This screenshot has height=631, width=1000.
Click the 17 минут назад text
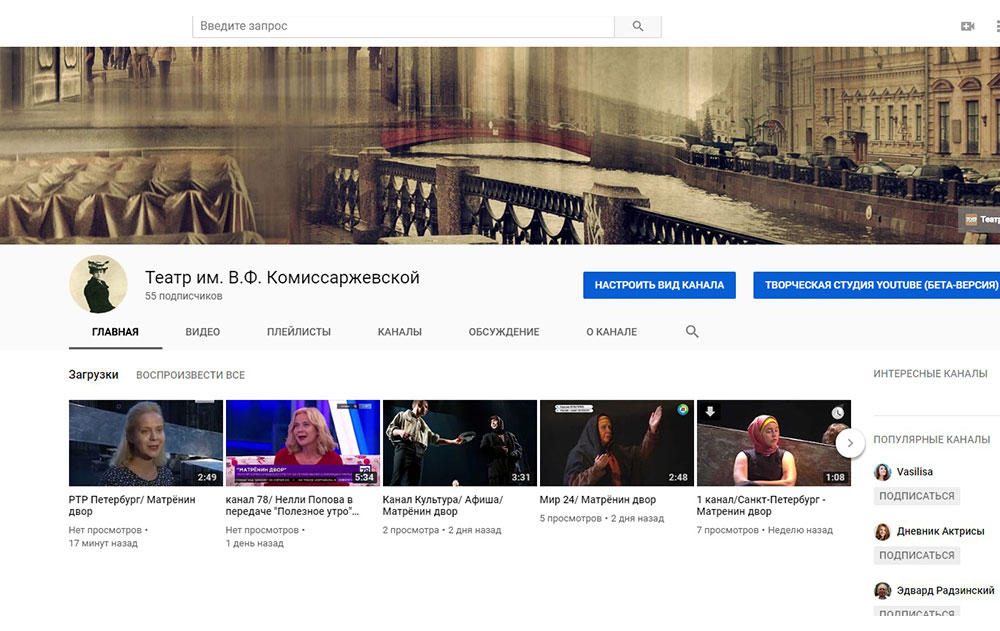pos(103,544)
